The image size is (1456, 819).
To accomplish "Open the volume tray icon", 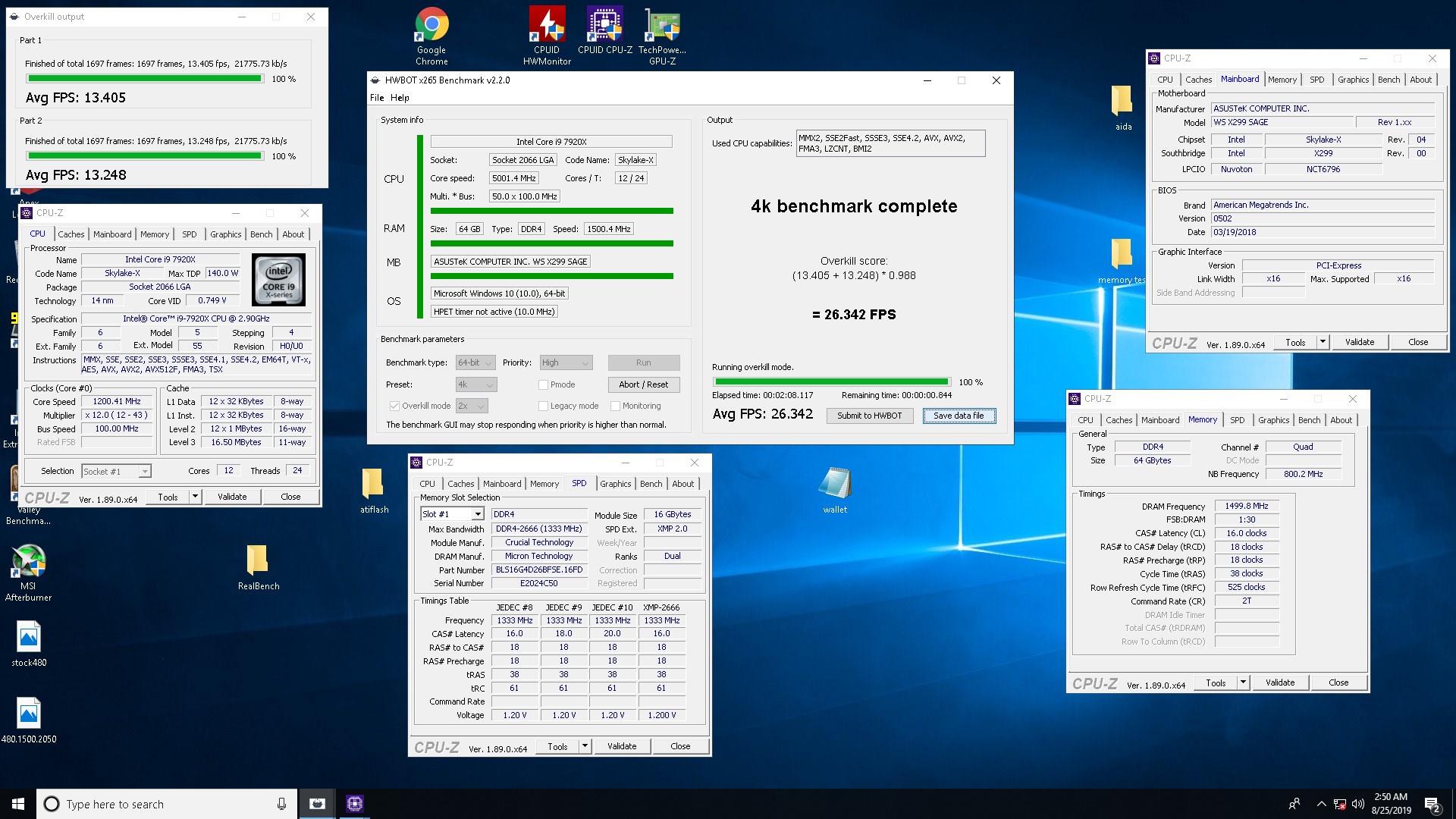I will coord(1358,804).
